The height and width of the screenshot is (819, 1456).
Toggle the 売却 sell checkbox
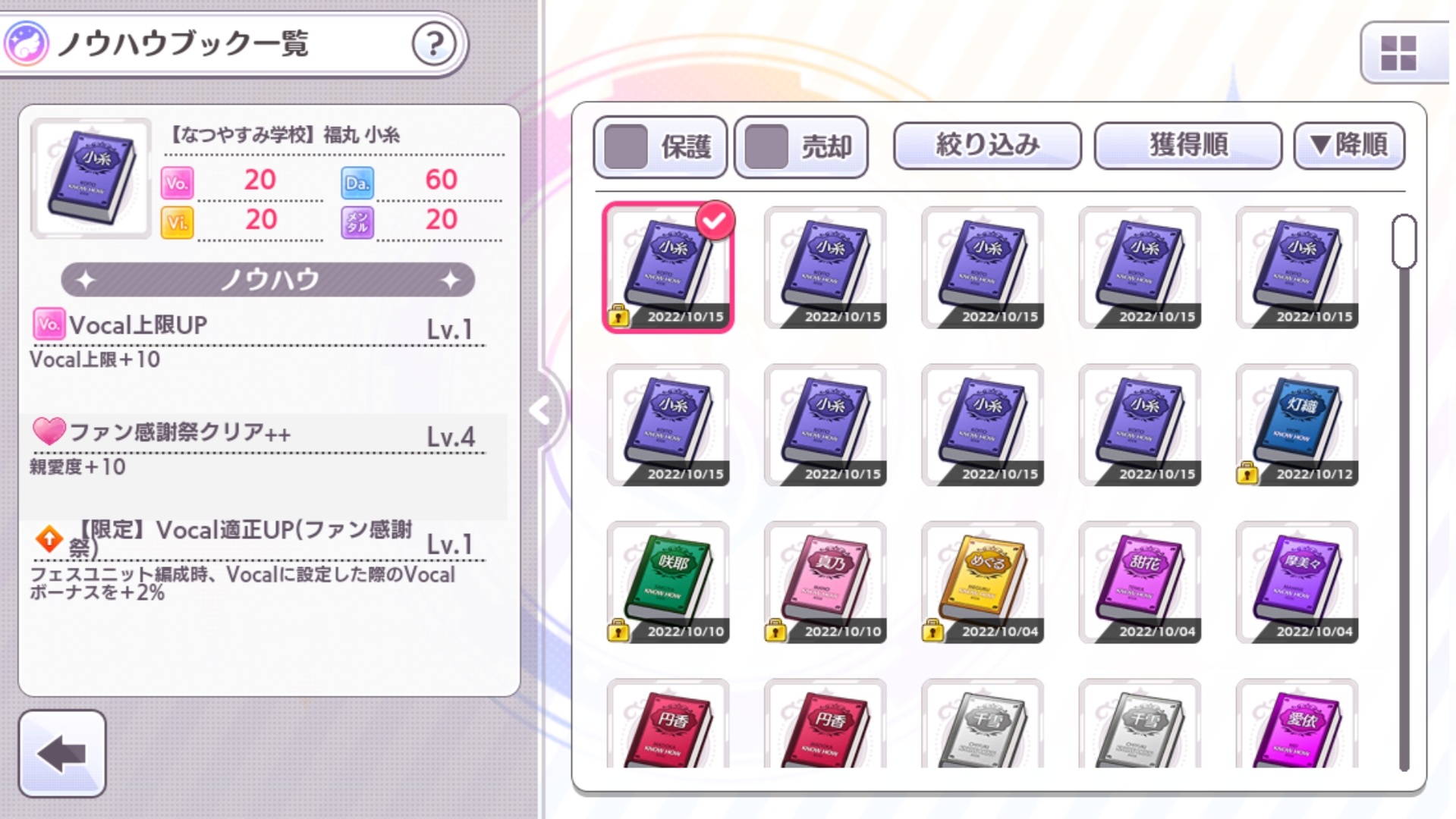[801, 147]
